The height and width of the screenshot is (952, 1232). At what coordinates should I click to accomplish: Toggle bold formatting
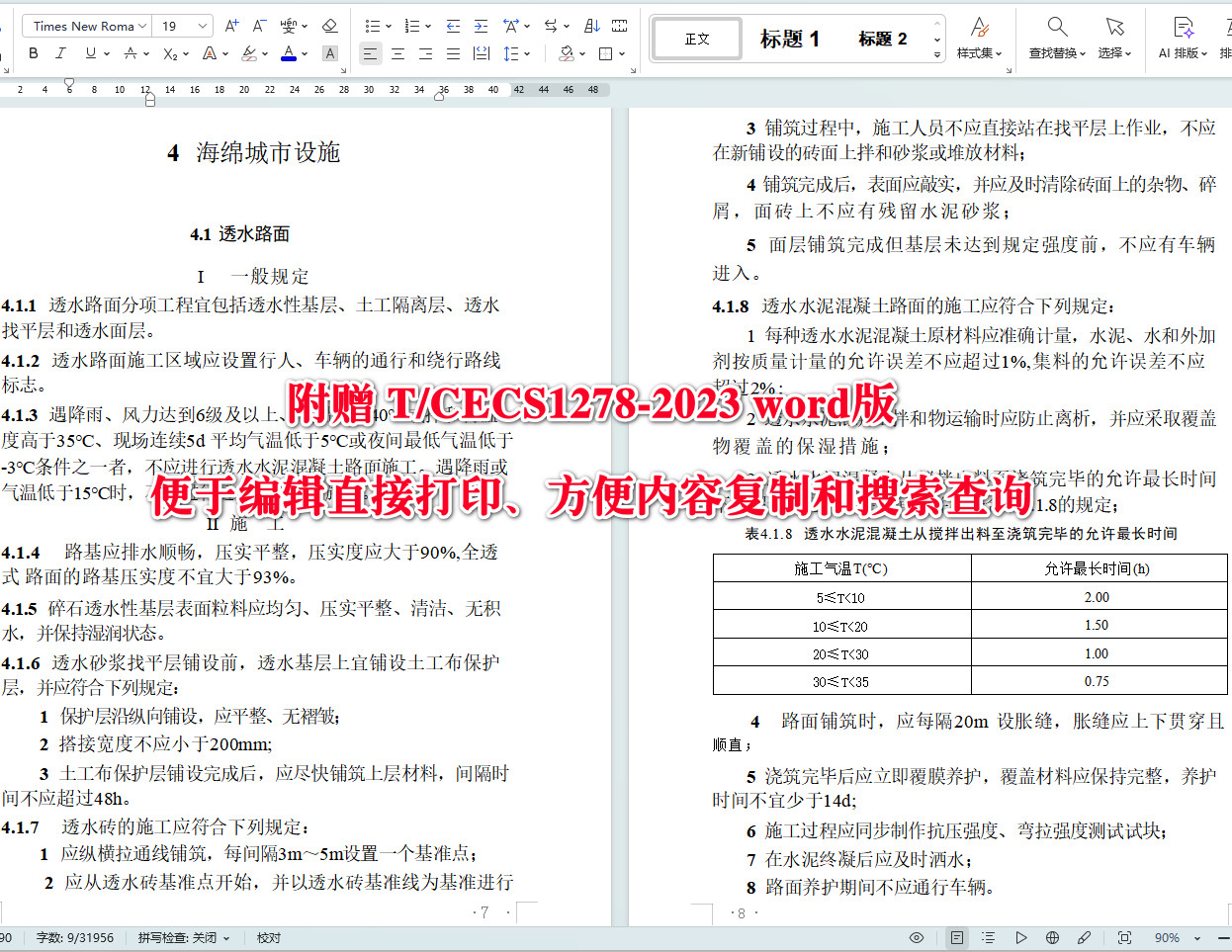pos(34,53)
